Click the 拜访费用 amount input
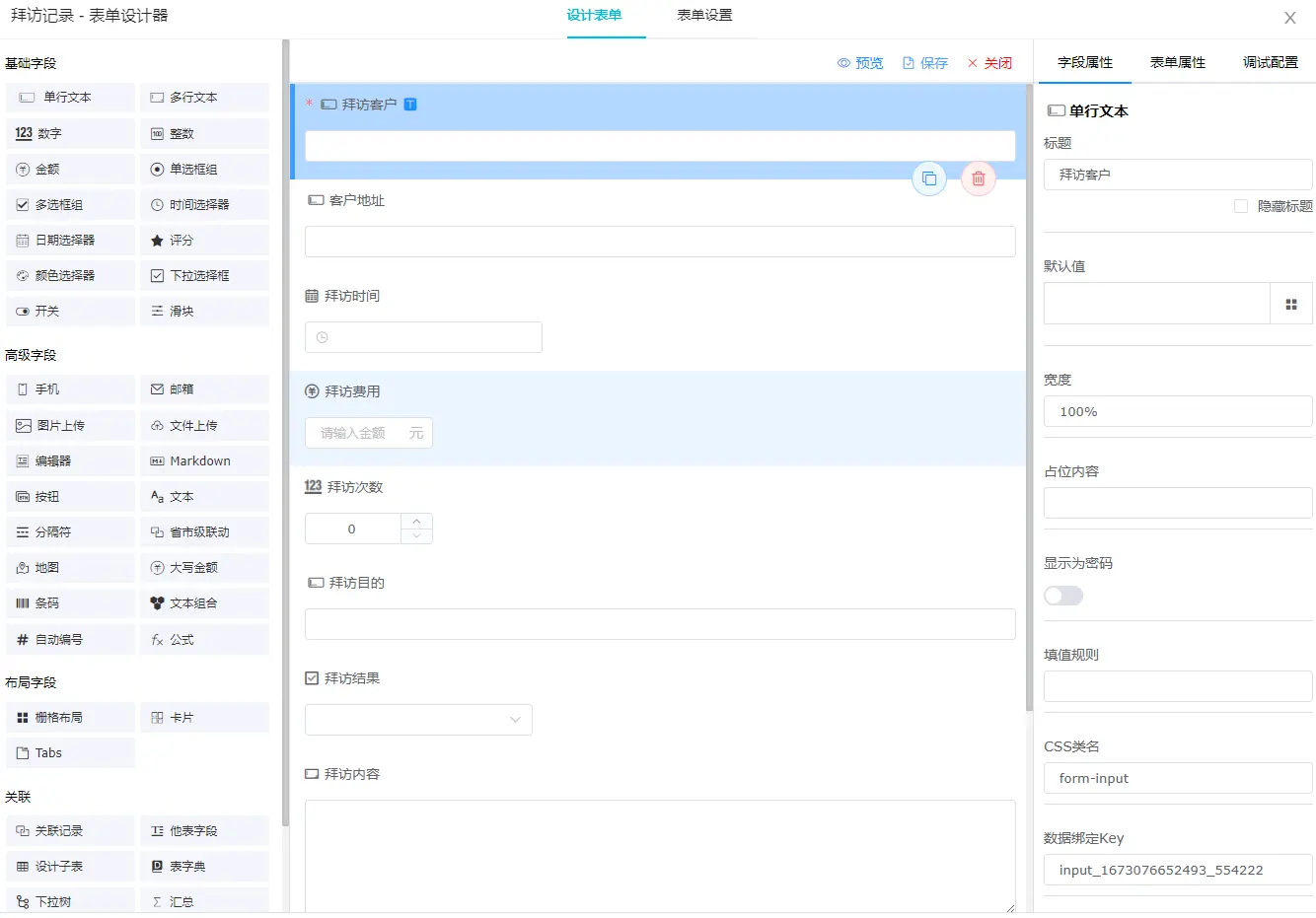The image size is (1316, 918). 369,433
